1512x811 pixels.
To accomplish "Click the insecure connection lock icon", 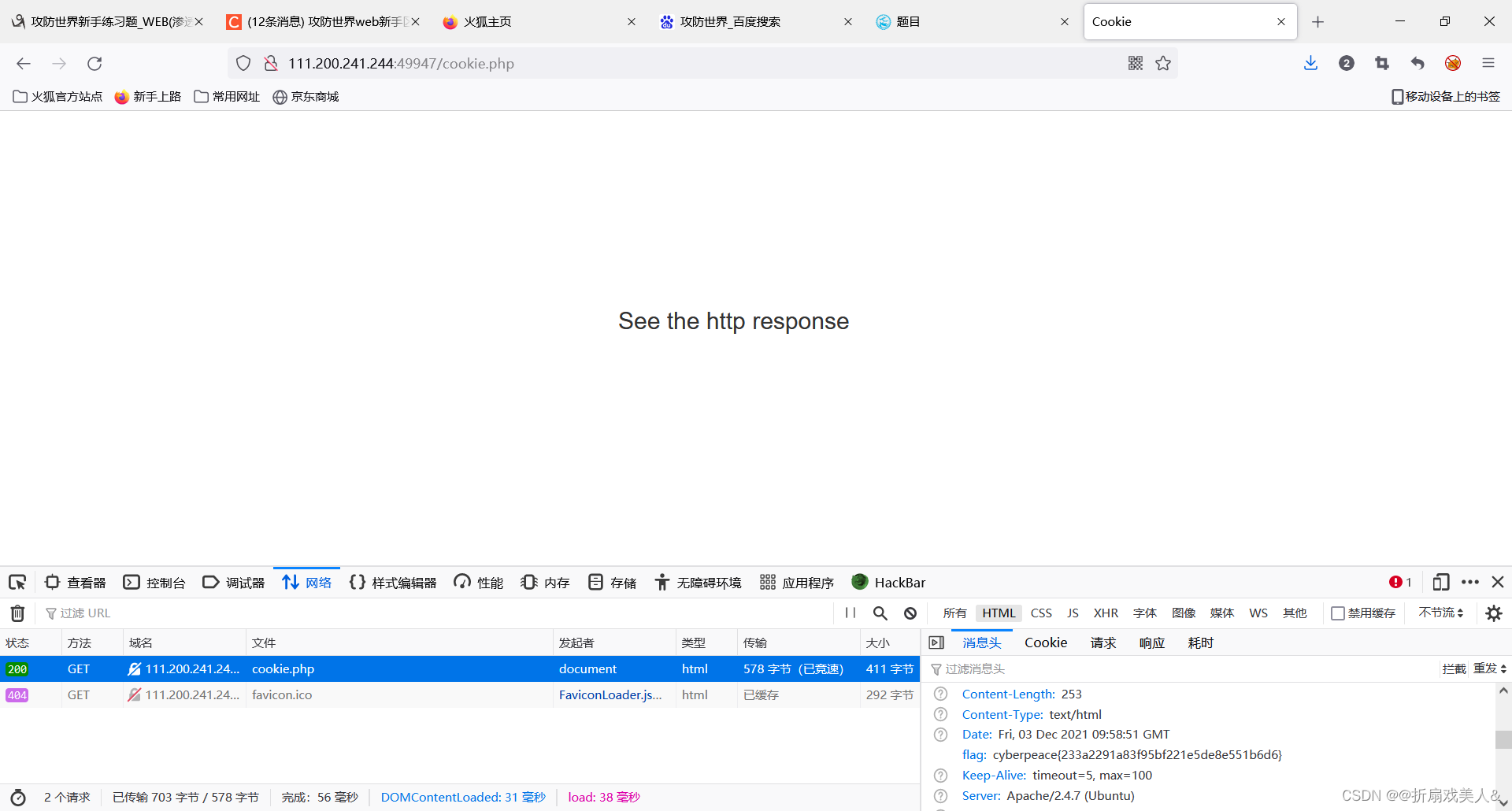I will pyautogui.click(x=271, y=64).
